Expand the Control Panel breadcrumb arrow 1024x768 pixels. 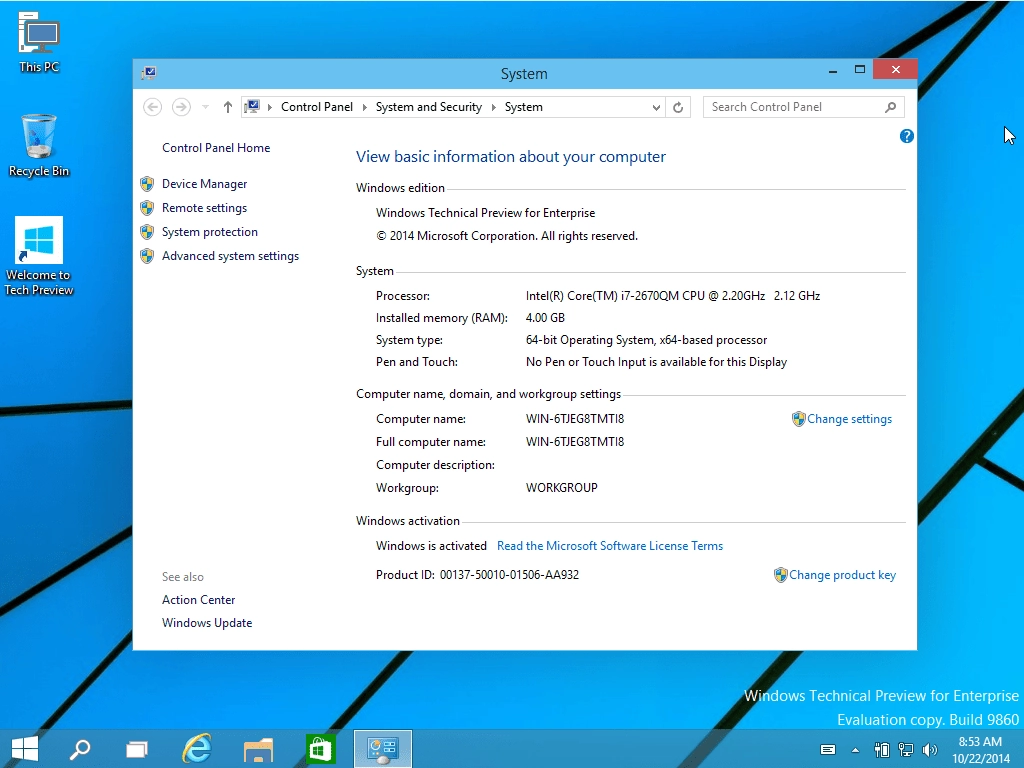point(364,107)
